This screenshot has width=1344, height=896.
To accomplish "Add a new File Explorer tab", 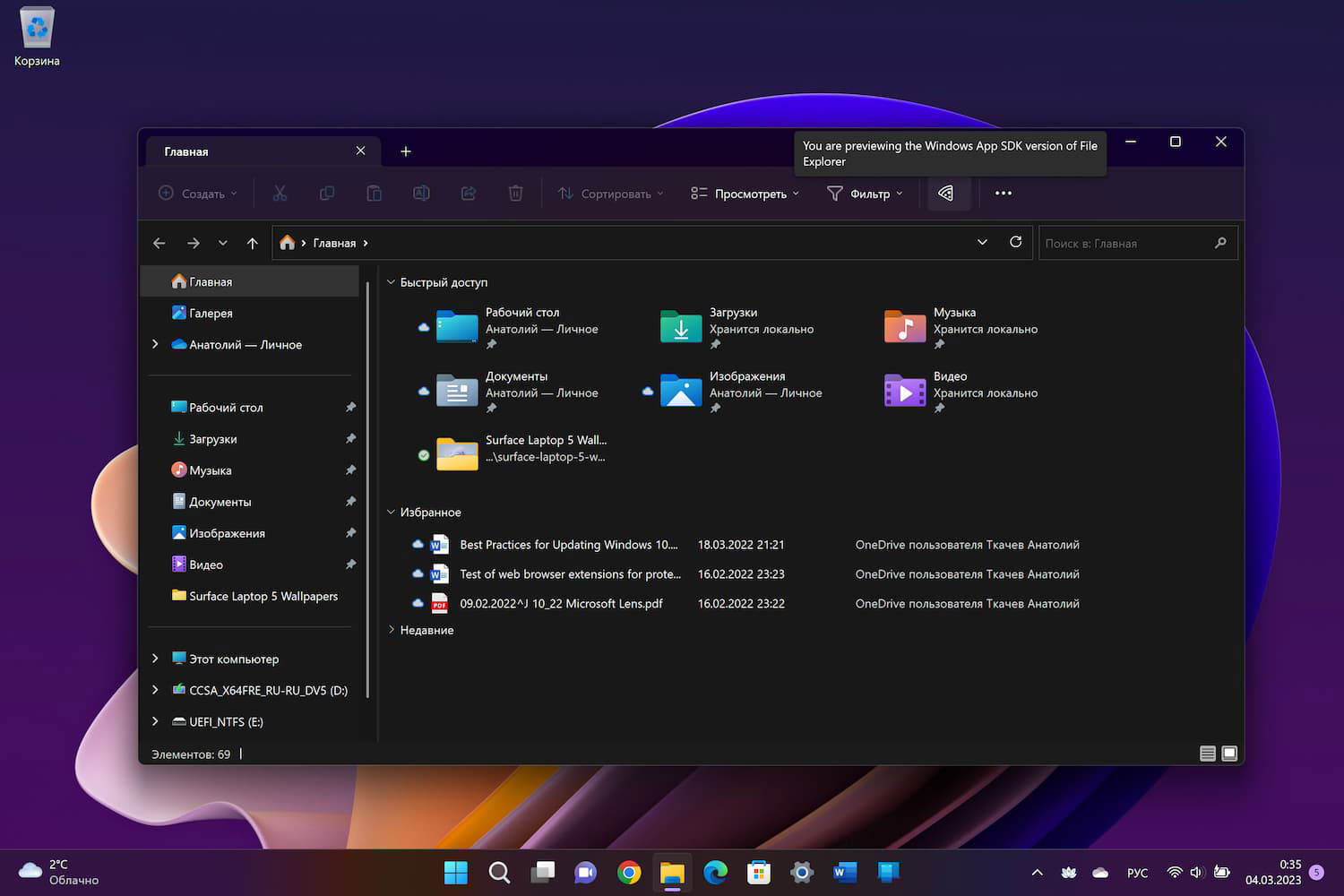I will [406, 151].
